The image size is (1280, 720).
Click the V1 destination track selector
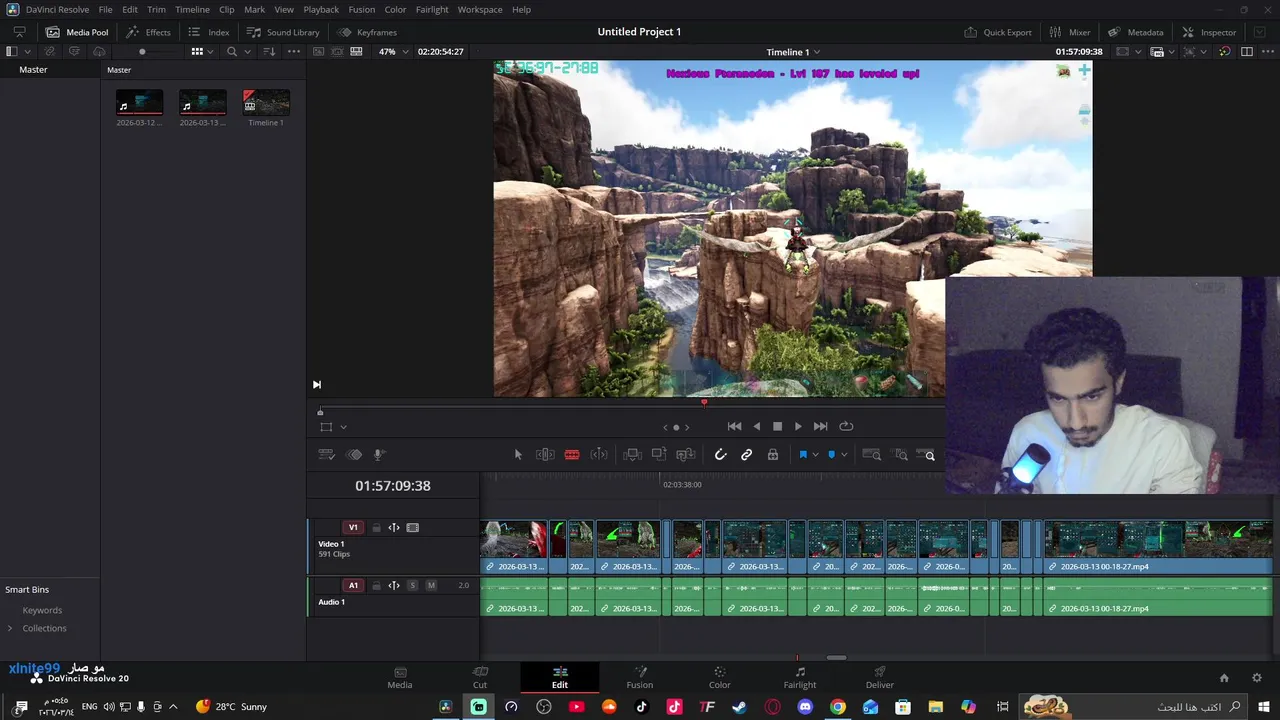point(353,528)
